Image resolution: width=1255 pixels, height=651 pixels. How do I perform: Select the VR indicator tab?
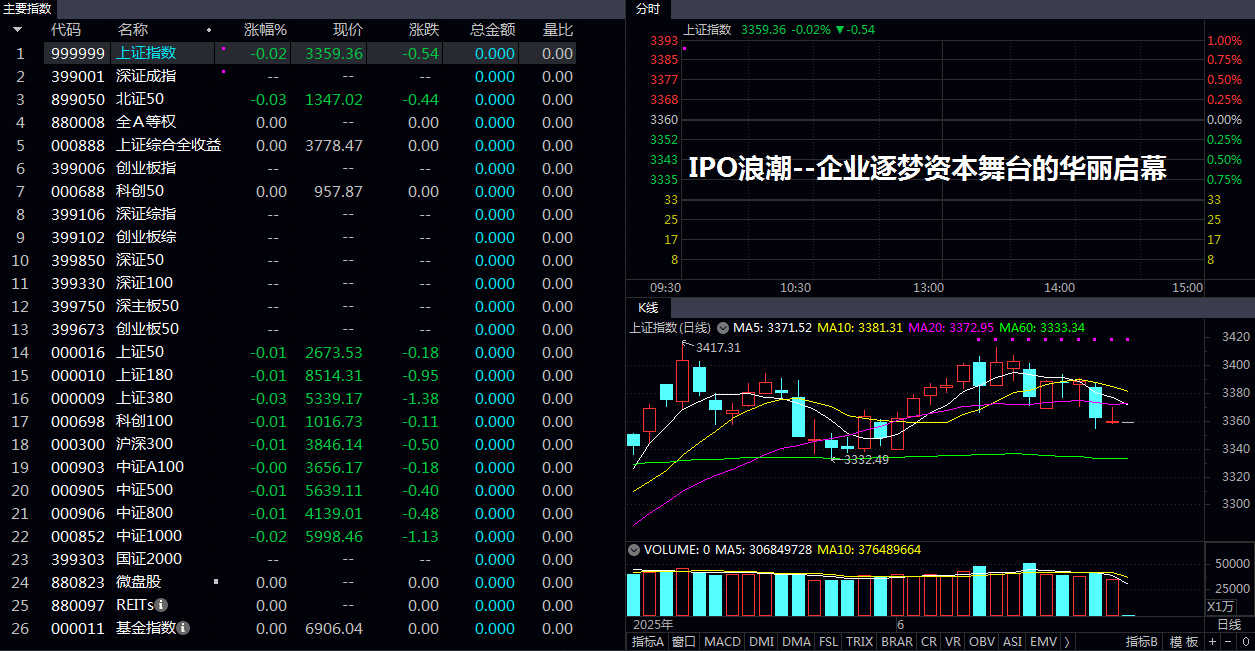coord(954,642)
